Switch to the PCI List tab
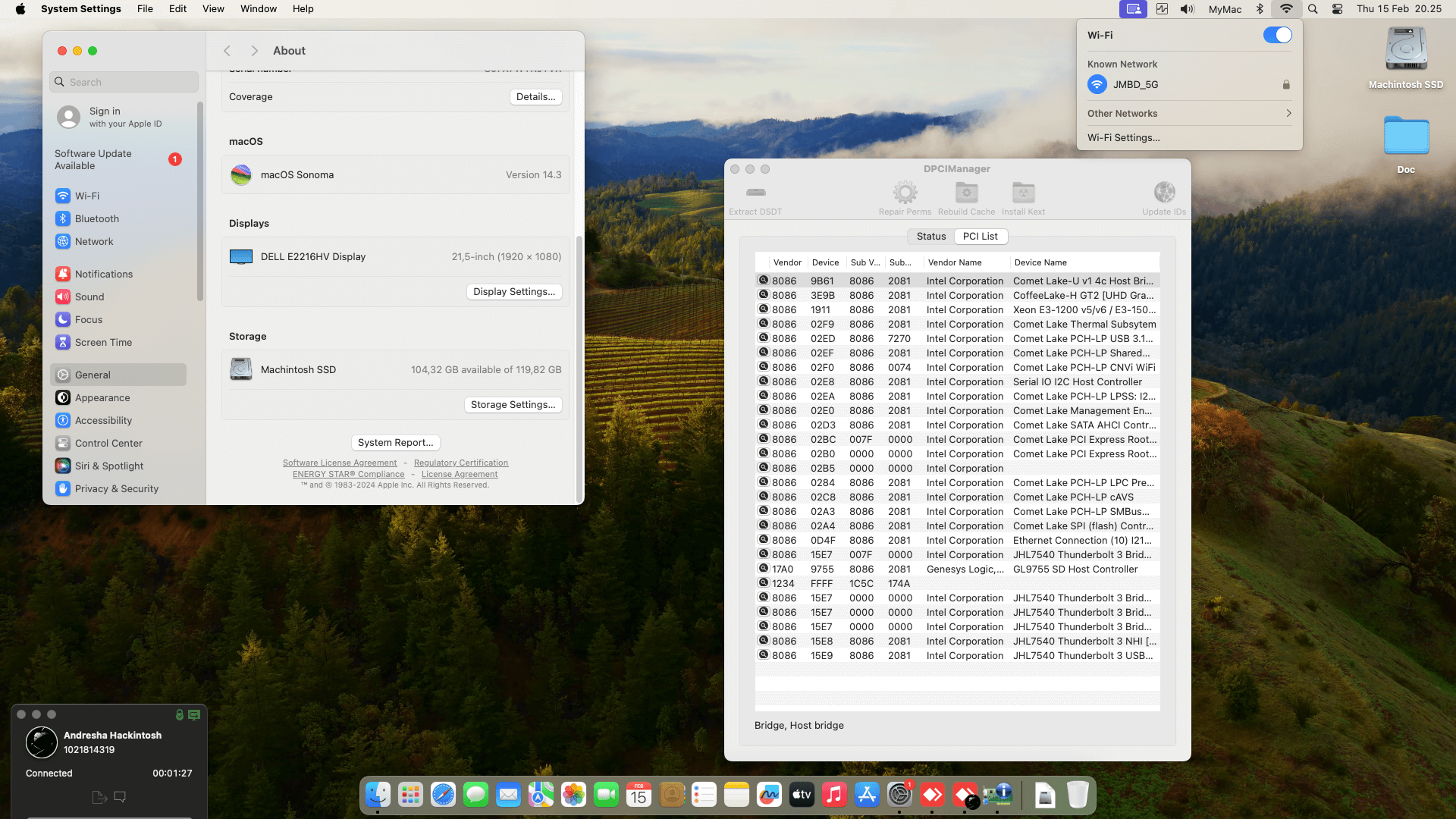 coord(981,237)
